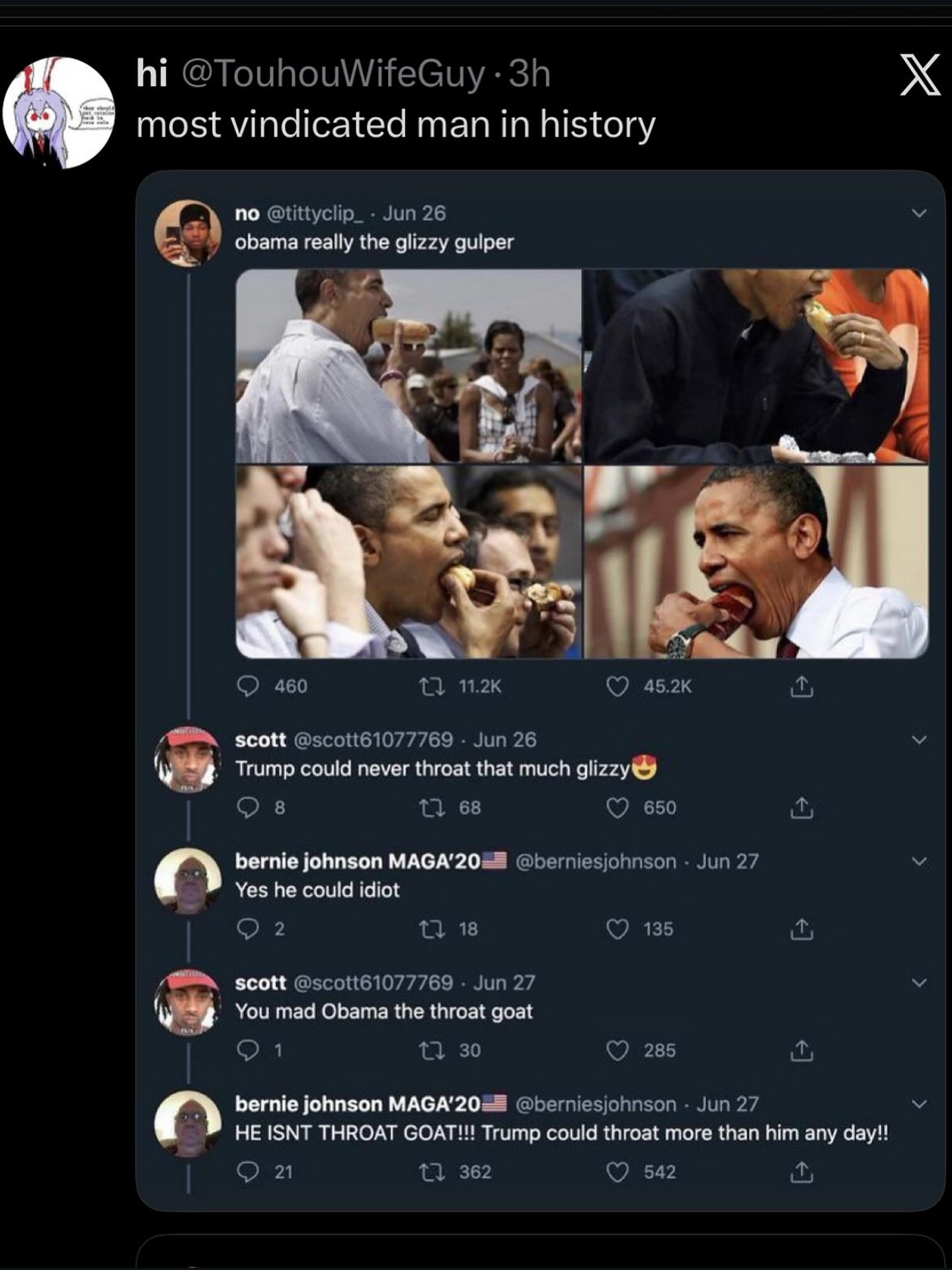Click the rabbit-eared avatar of hi
Image resolution: width=952 pixels, height=1270 pixels.
59,112
